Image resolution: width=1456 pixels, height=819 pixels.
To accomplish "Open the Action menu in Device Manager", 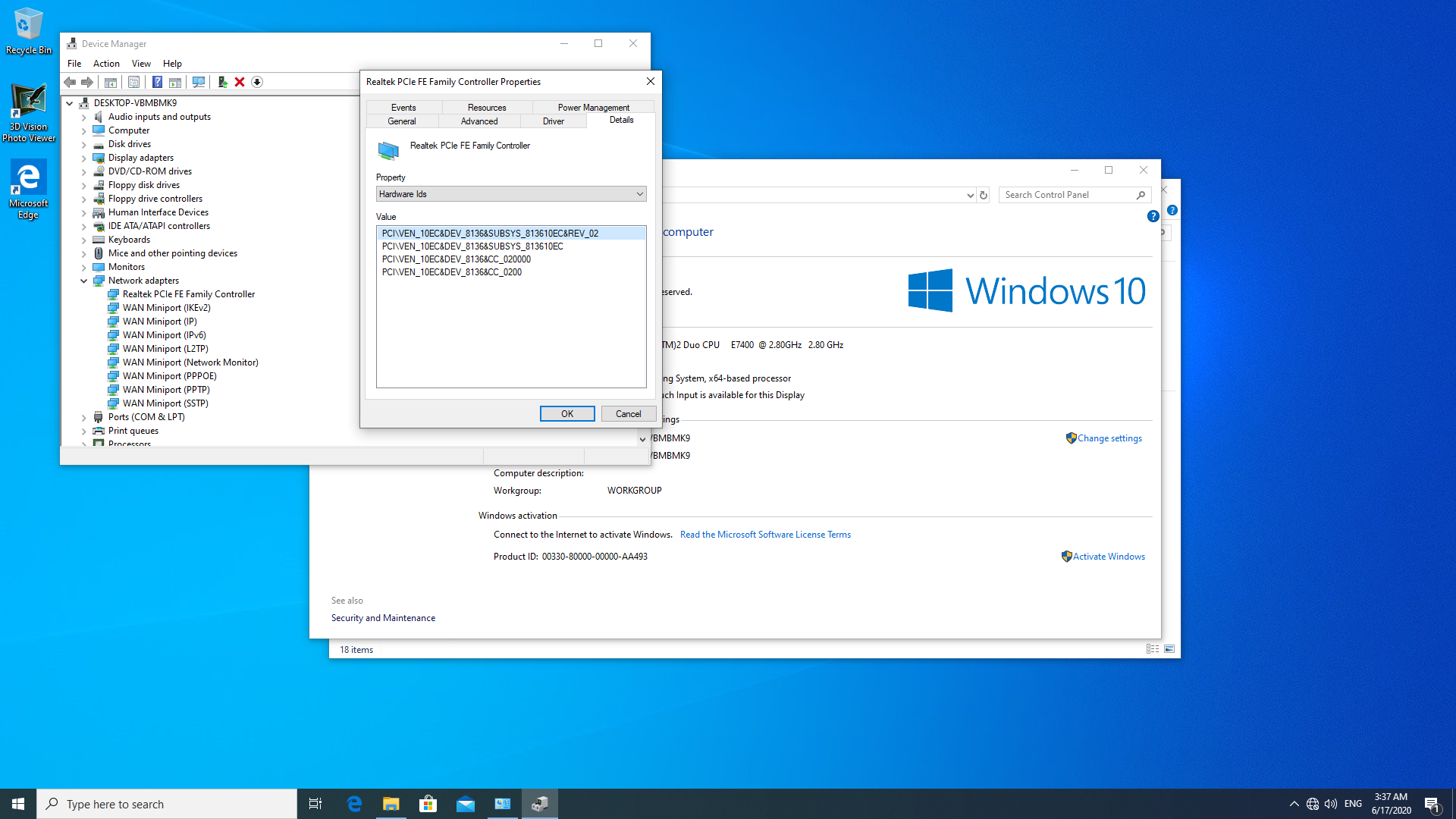I will tap(106, 64).
